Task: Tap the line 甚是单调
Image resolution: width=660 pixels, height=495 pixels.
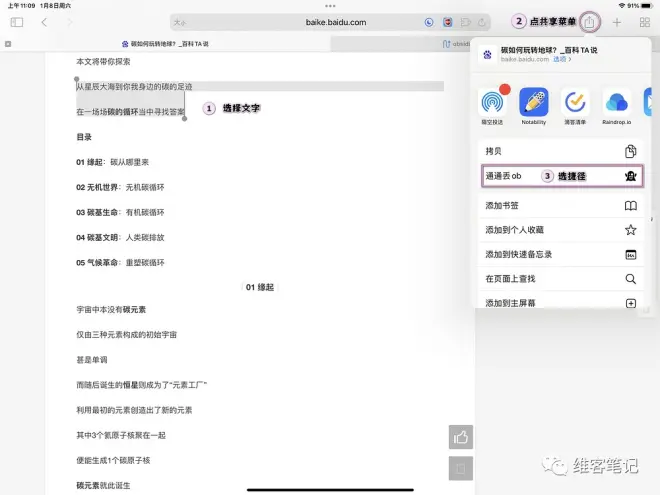Action: (x=92, y=360)
